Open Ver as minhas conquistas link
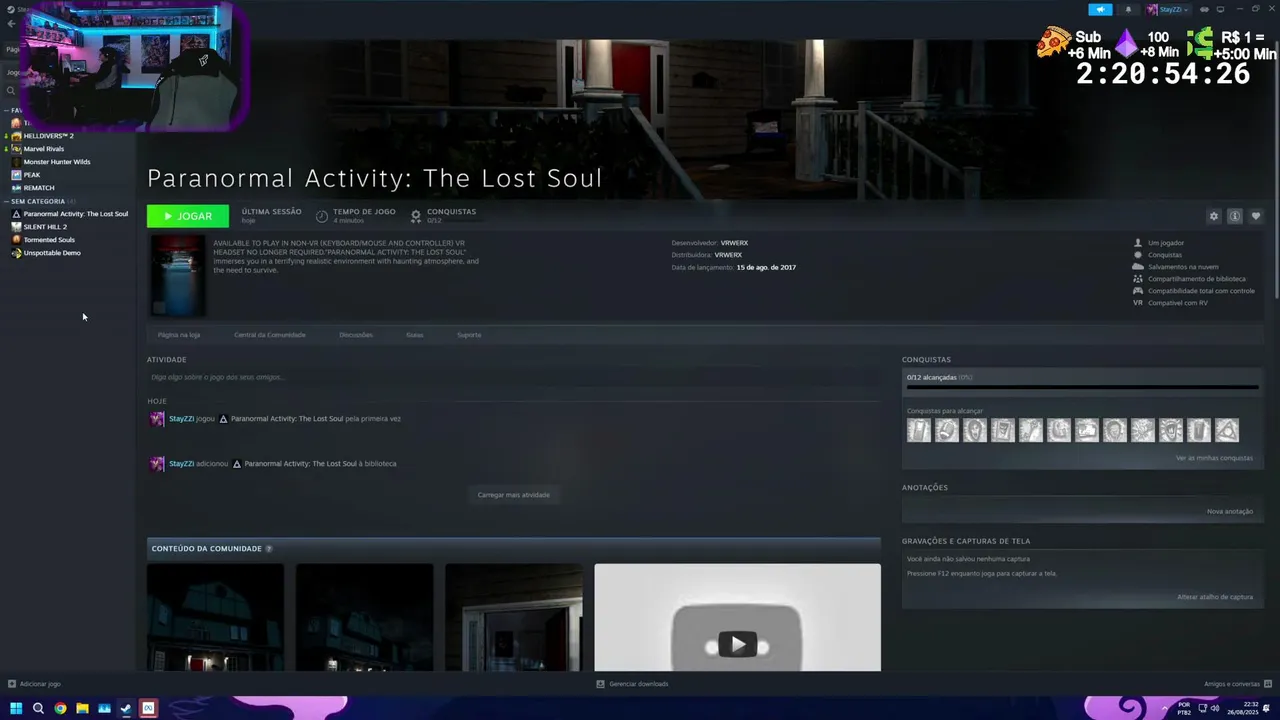The height and width of the screenshot is (720, 1280). click(1214, 458)
